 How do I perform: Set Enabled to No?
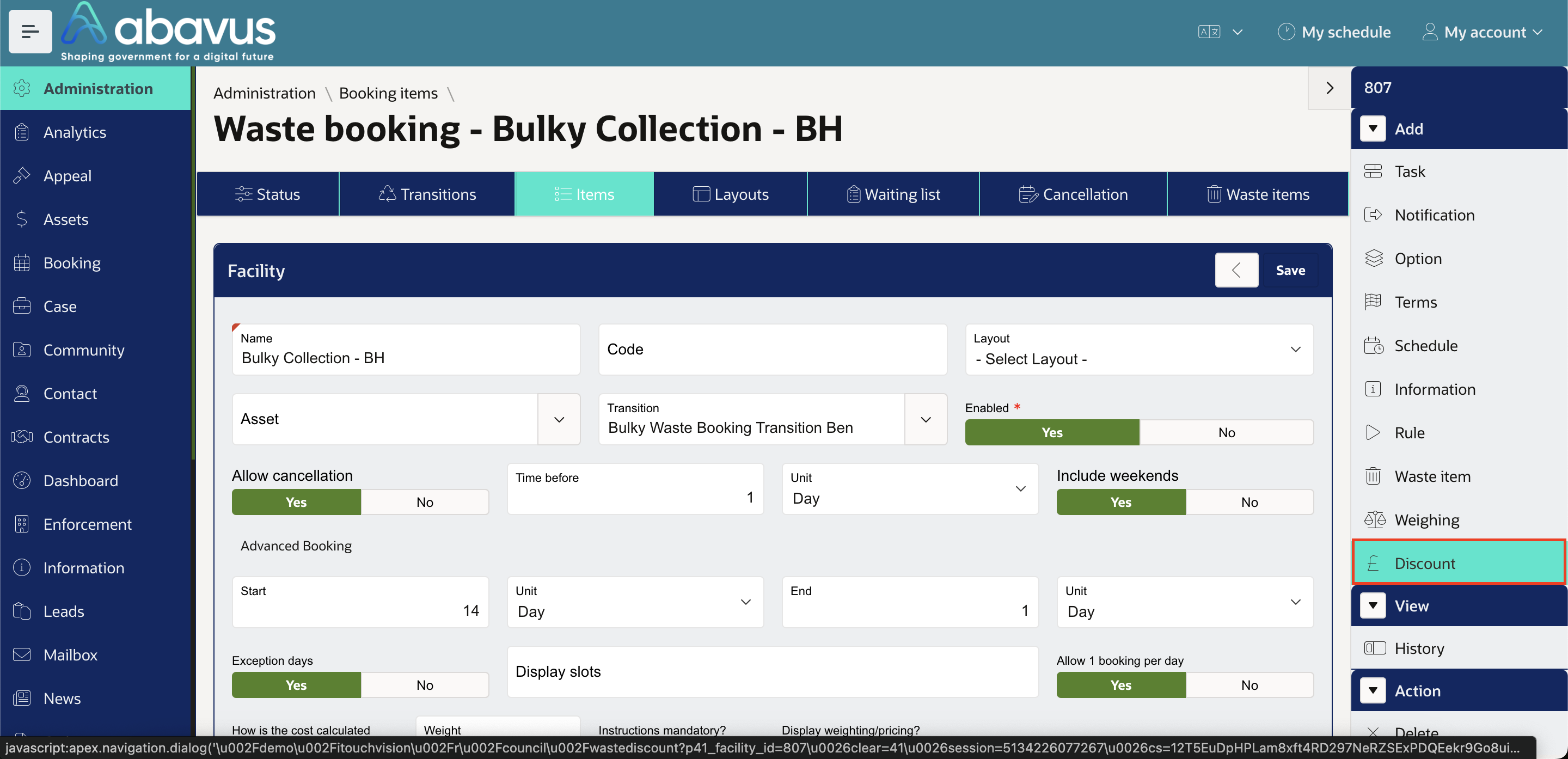(x=1226, y=433)
